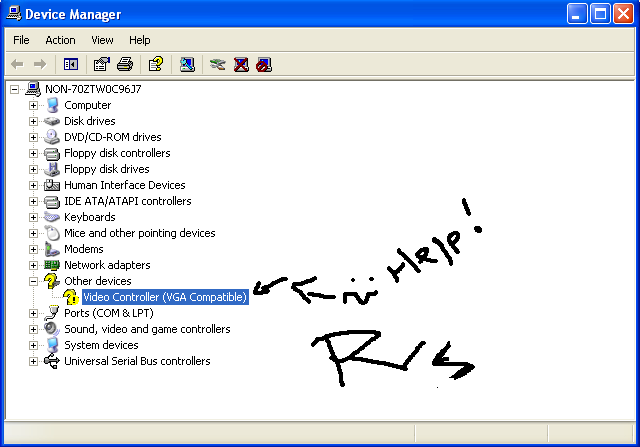
Task: Click the Print toolbar icon
Action: 125,64
